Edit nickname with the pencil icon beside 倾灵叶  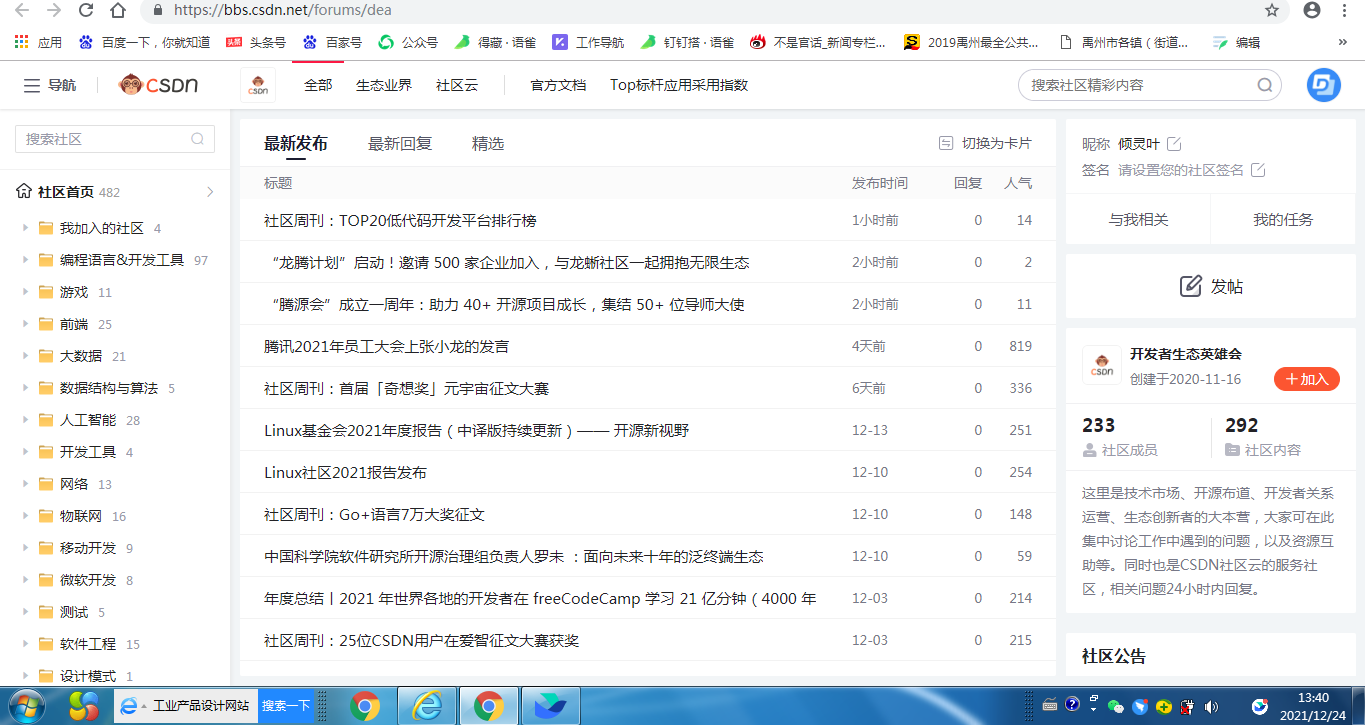click(1174, 144)
